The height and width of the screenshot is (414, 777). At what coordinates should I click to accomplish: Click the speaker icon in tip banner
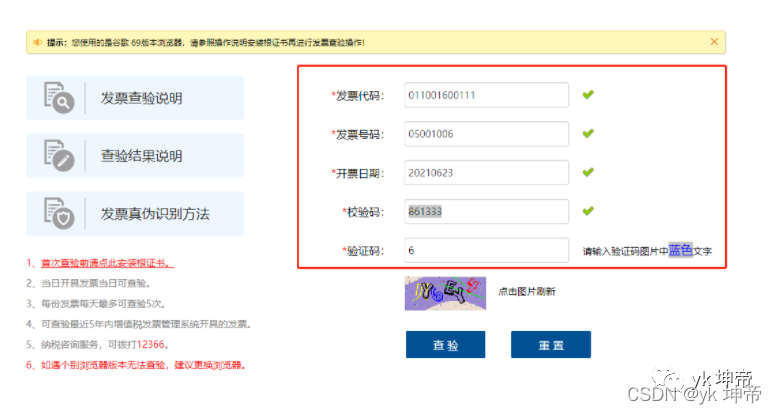[37, 42]
